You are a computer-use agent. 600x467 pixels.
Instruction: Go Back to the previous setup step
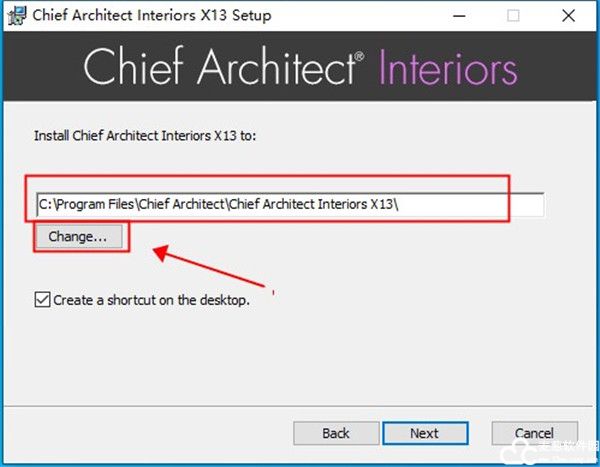pyautogui.click(x=336, y=433)
